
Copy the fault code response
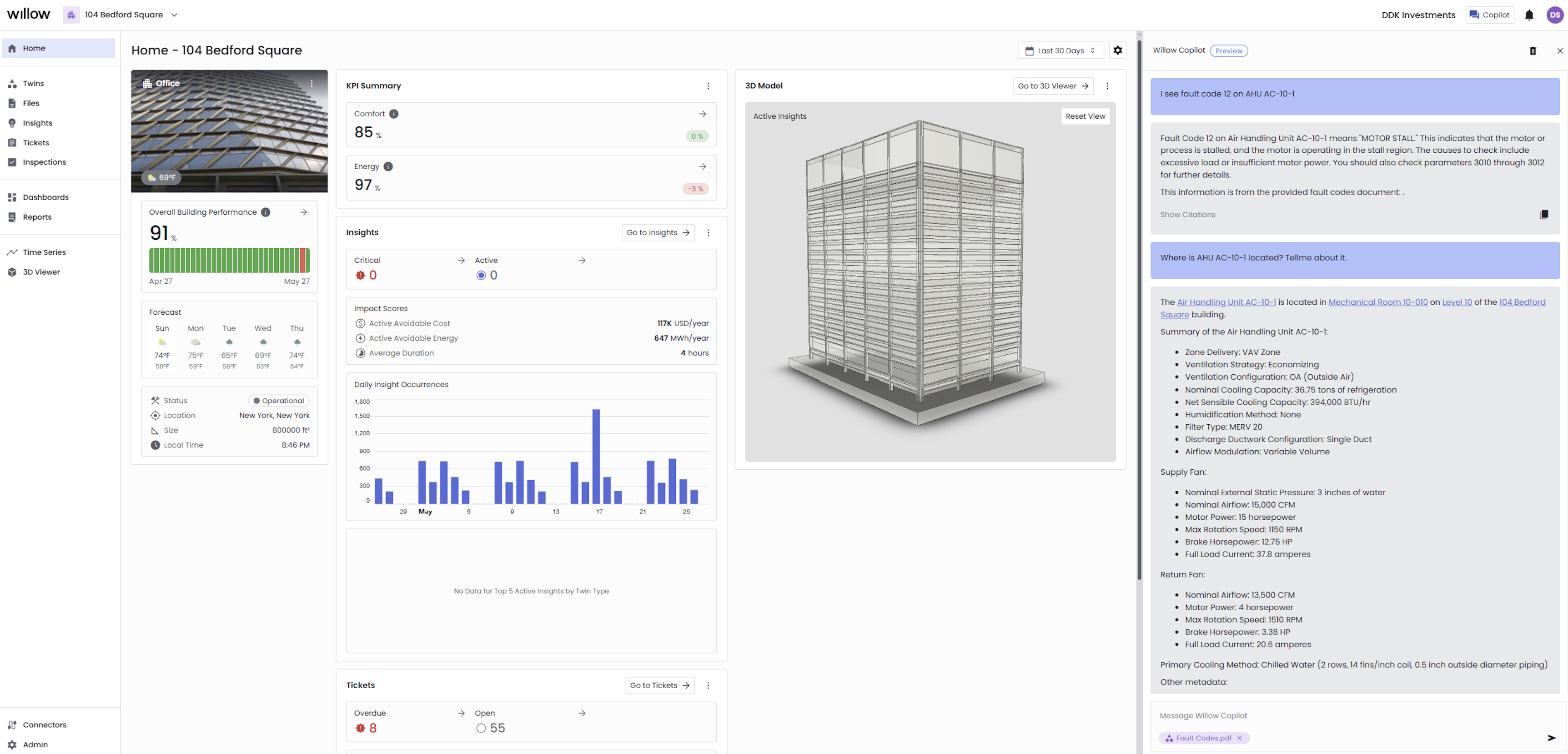pos(1543,214)
